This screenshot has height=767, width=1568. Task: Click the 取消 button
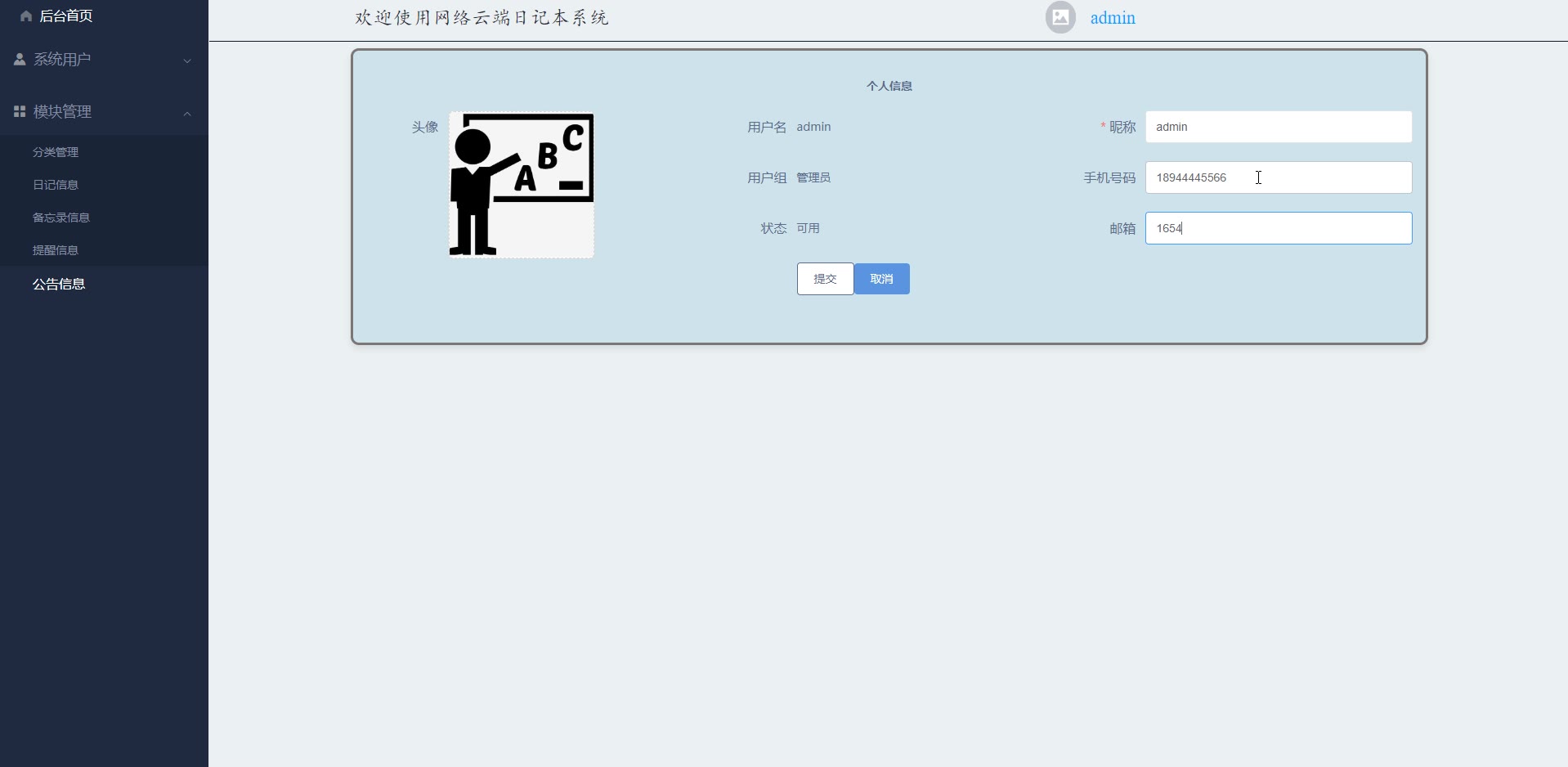pyautogui.click(x=882, y=279)
